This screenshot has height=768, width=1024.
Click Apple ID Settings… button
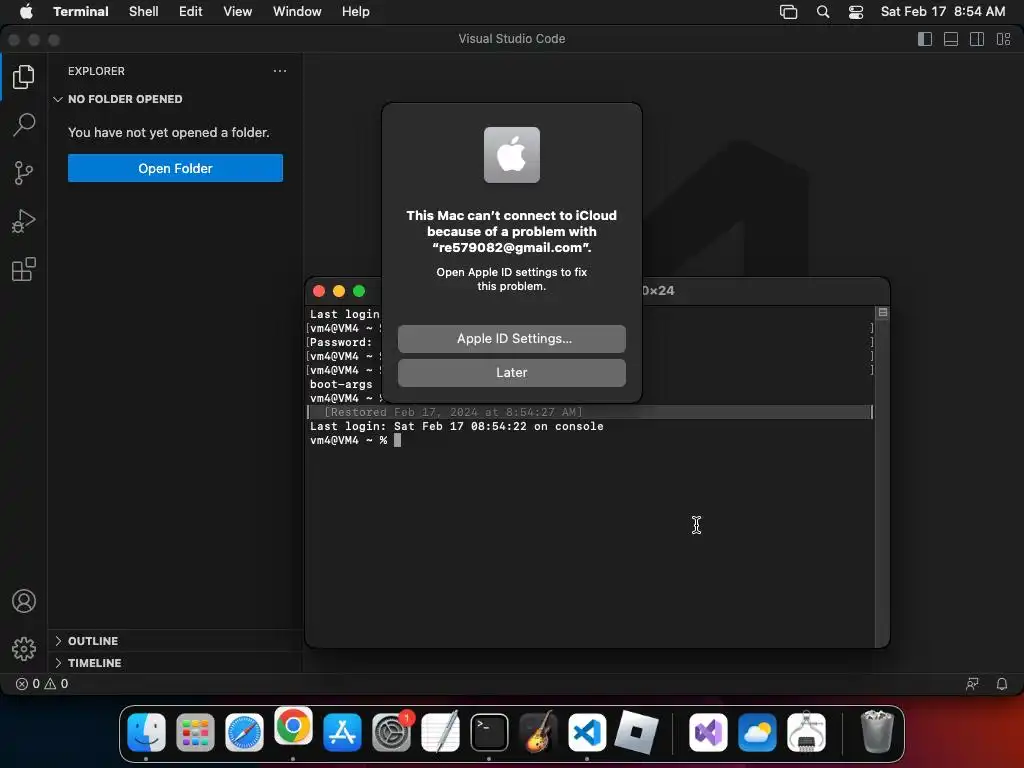click(511, 338)
